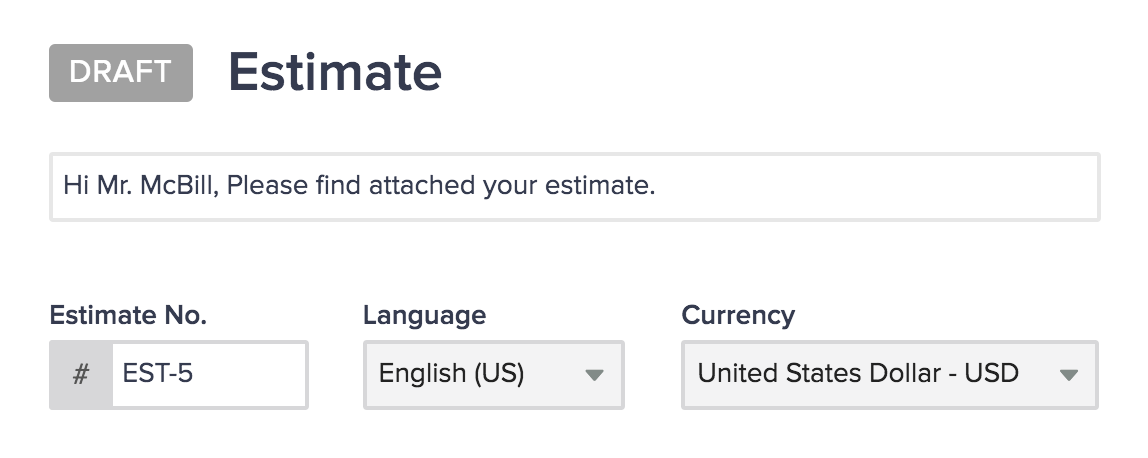This screenshot has width=1148, height=458.
Task: Focus the EST-5 estimate number field
Action: (209, 375)
